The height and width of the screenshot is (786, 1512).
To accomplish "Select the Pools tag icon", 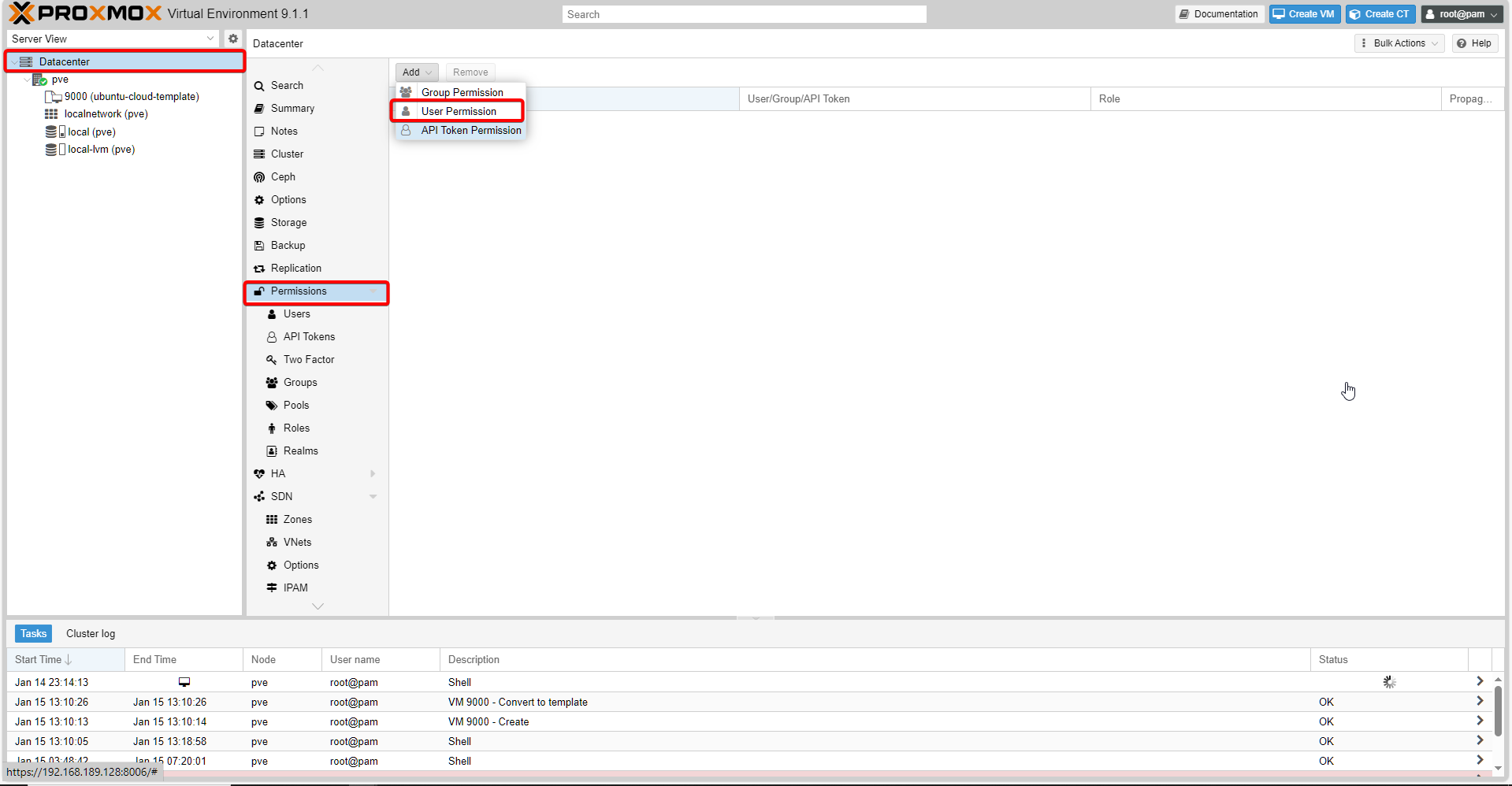I will 272,406.
